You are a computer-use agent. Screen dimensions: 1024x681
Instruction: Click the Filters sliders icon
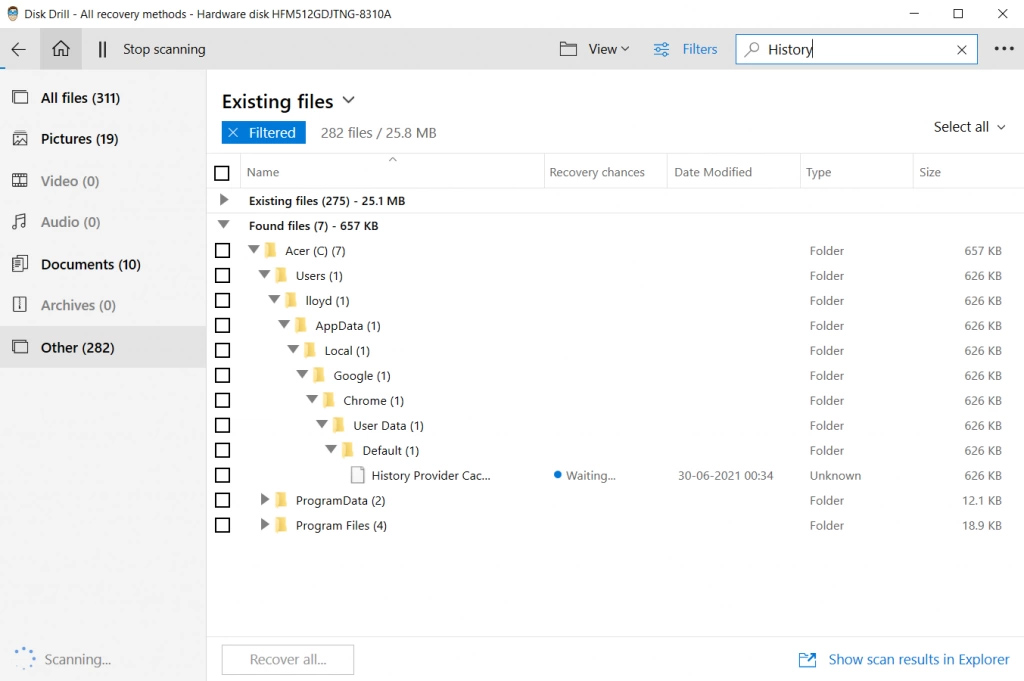pyautogui.click(x=662, y=49)
